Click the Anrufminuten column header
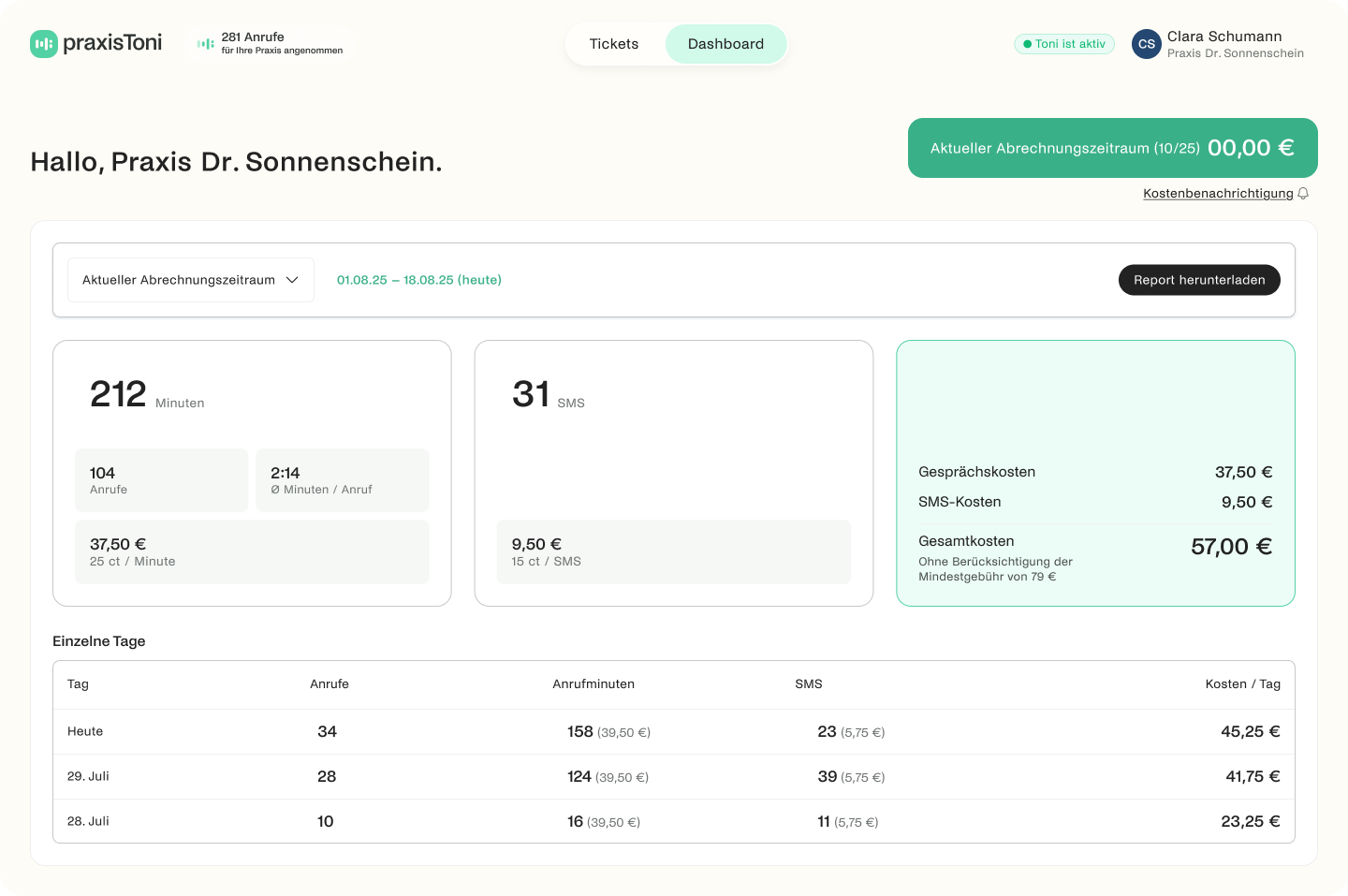 click(x=593, y=684)
